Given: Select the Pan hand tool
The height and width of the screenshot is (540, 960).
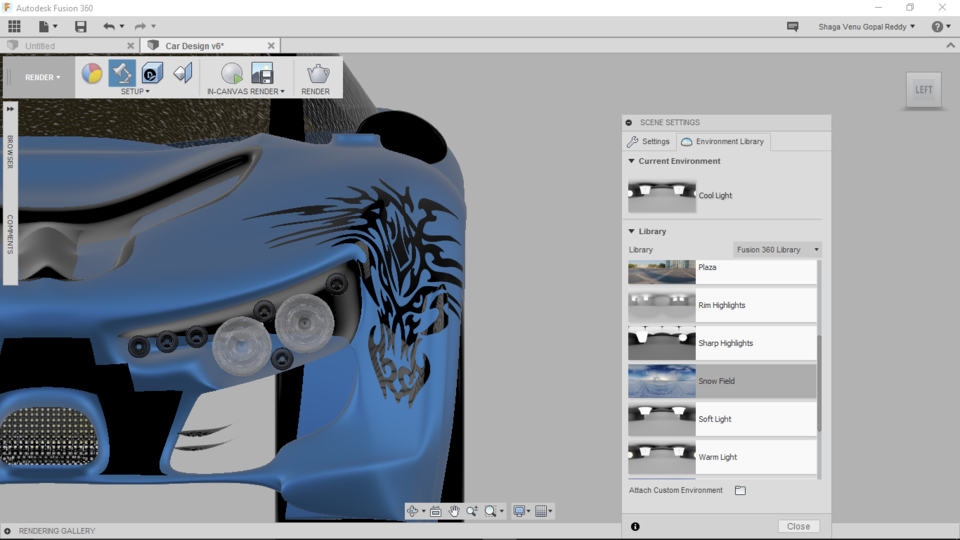Looking at the screenshot, I should pos(454,511).
